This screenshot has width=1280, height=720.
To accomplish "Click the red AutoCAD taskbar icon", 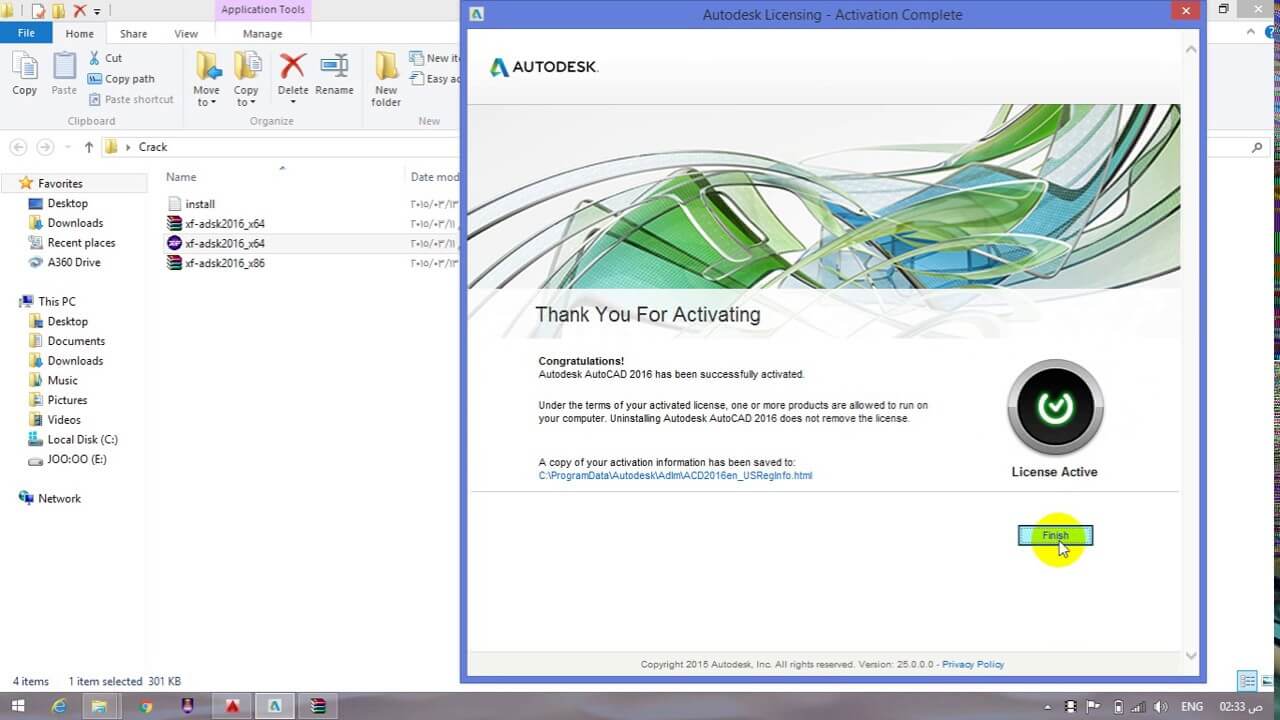I will (232, 706).
